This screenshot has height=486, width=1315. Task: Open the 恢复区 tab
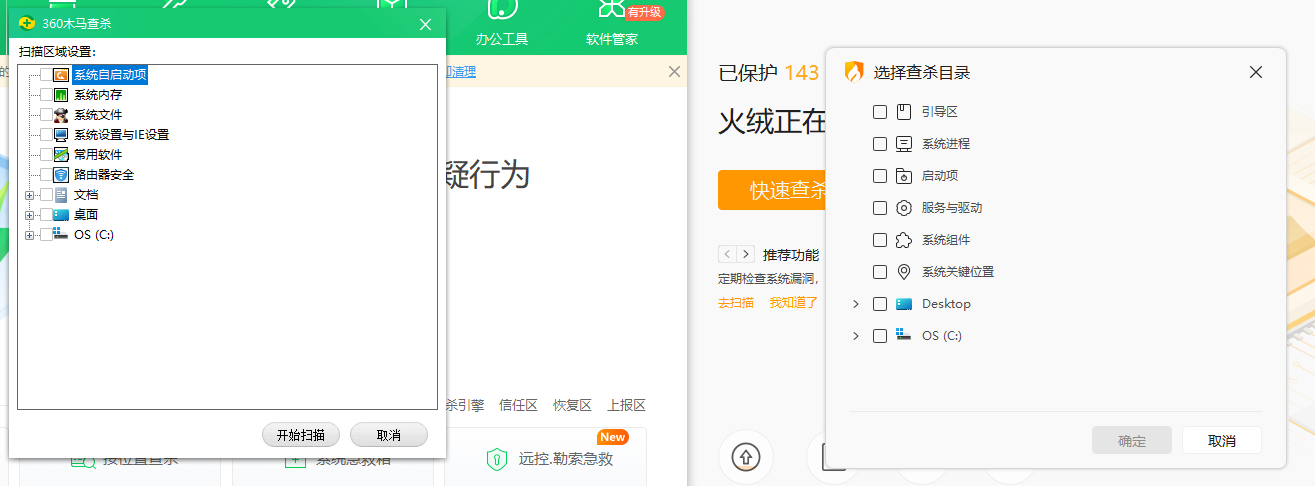[572, 405]
